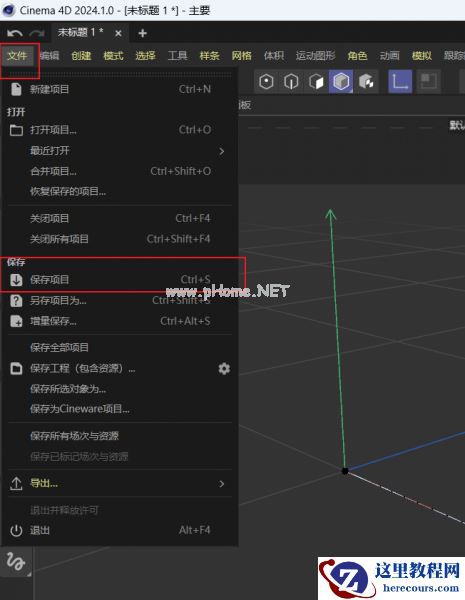Open the 模式 menu
The height and width of the screenshot is (600, 465).
tap(114, 56)
